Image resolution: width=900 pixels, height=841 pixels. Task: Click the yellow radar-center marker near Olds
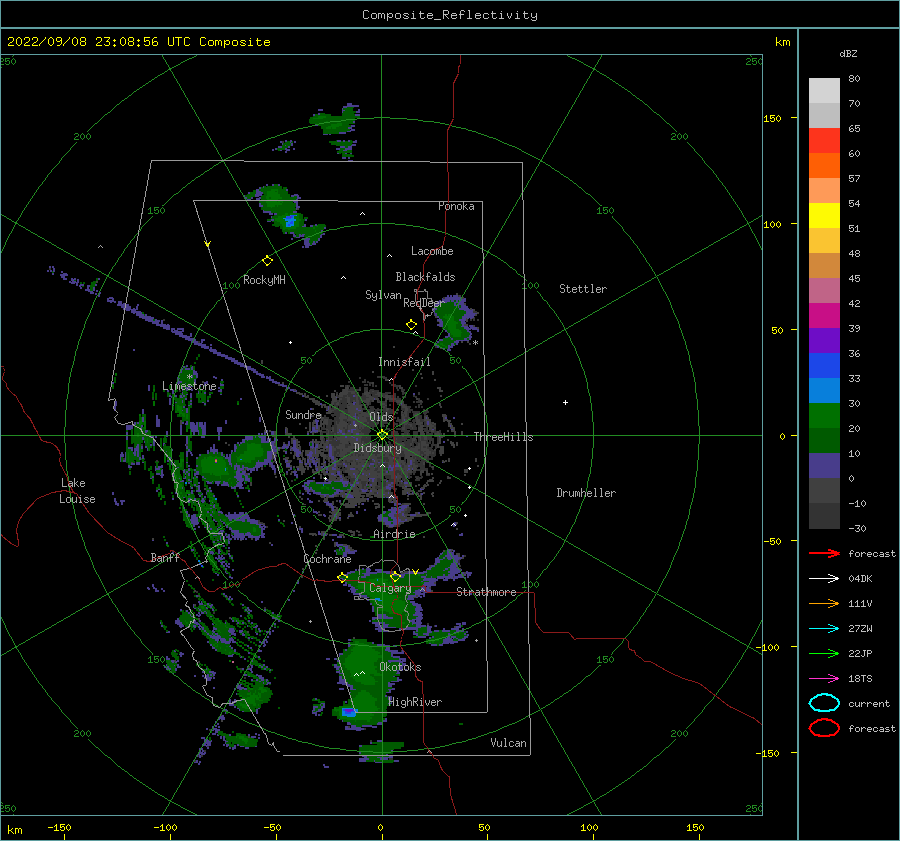[382, 435]
